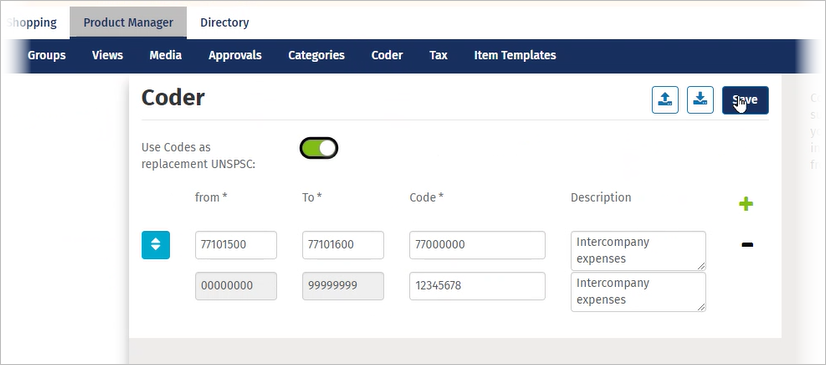Toggle Use Codes as replacement UNSPSC switch
The width and height of the screenshot is (826, 365).
click(319, 149)
